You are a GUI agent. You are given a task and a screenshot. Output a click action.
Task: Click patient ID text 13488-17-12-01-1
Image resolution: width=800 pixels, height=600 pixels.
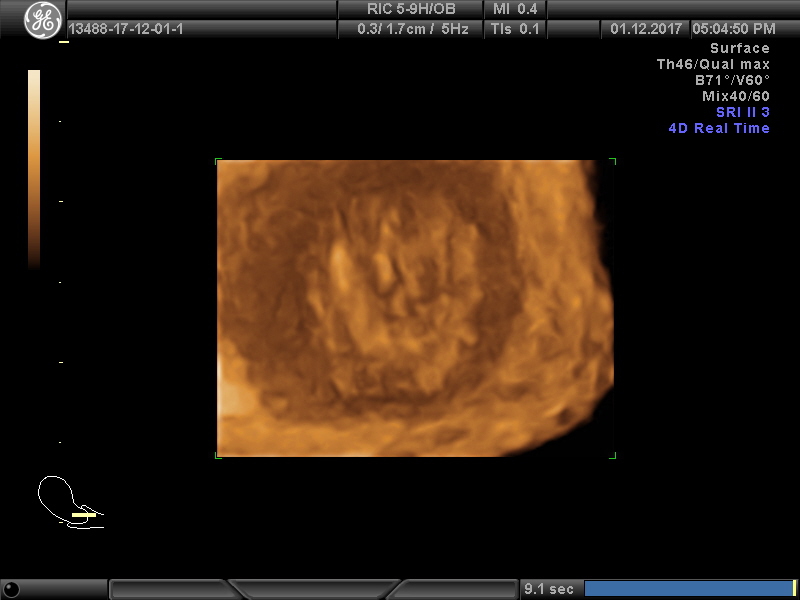click(126, 29)
